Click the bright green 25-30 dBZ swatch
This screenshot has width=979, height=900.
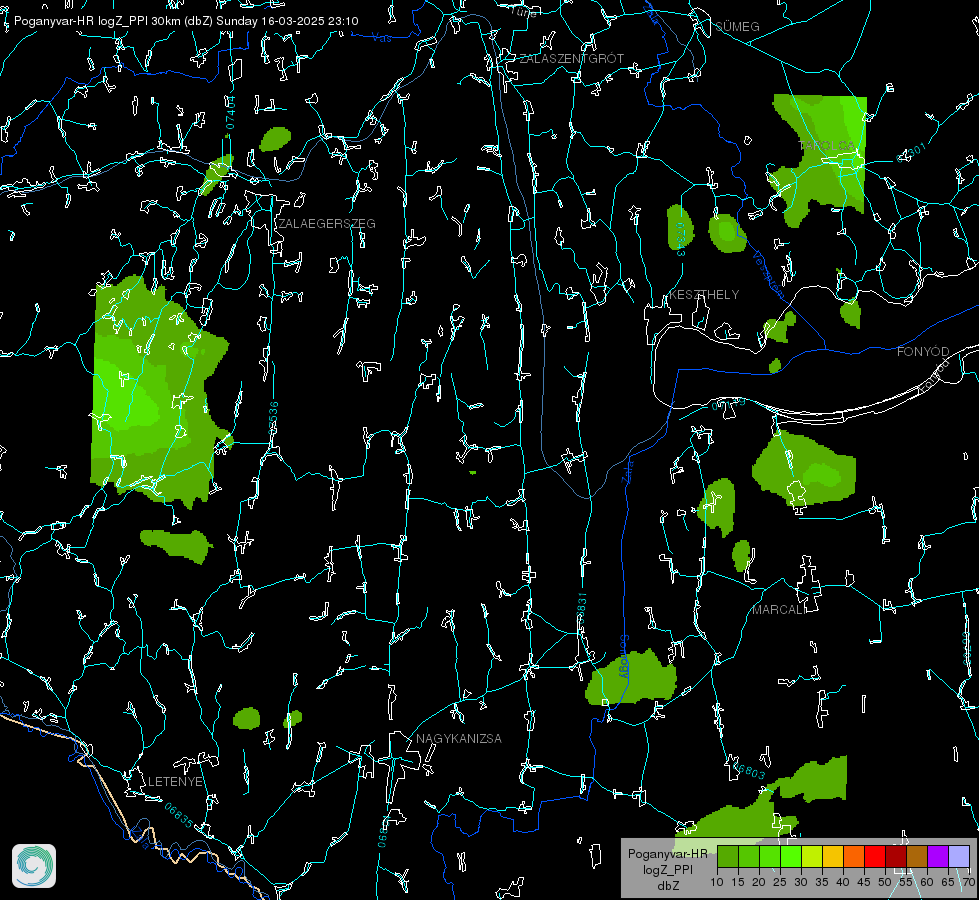pos(791,856)
